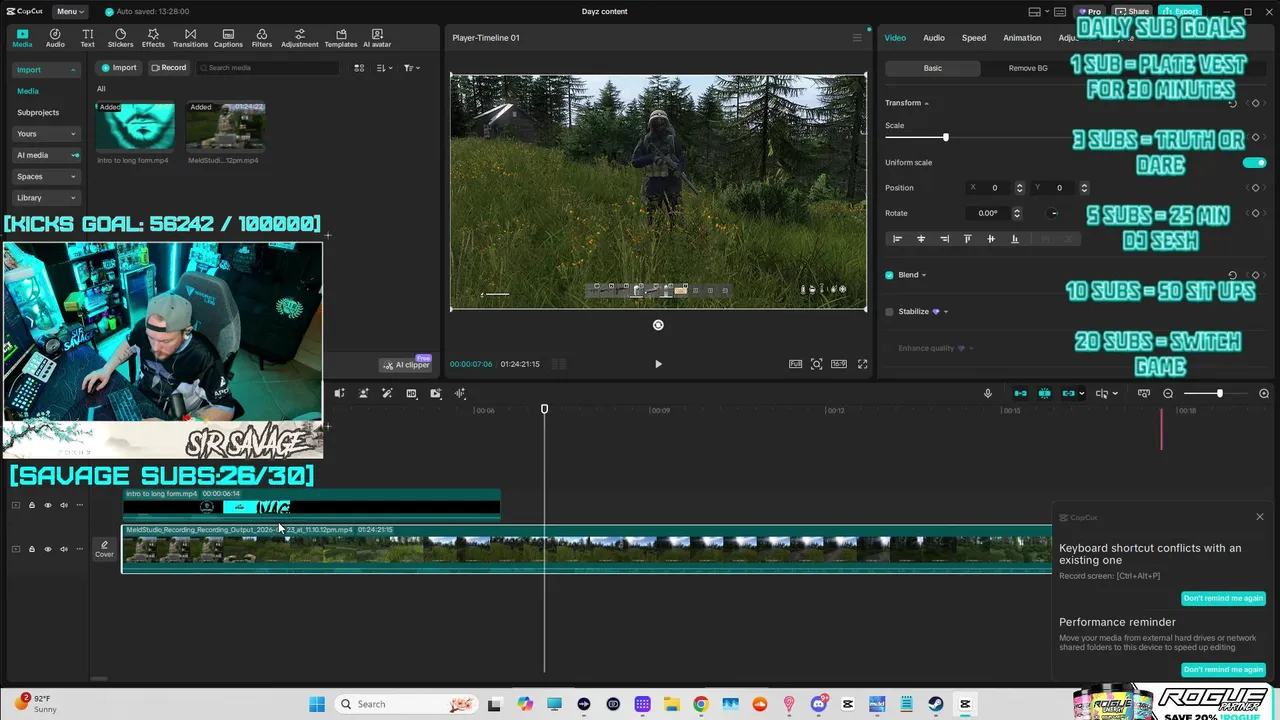Switch to the Speed properties tab
Viewport: 1280px width, 720px height.
point(974,38)
